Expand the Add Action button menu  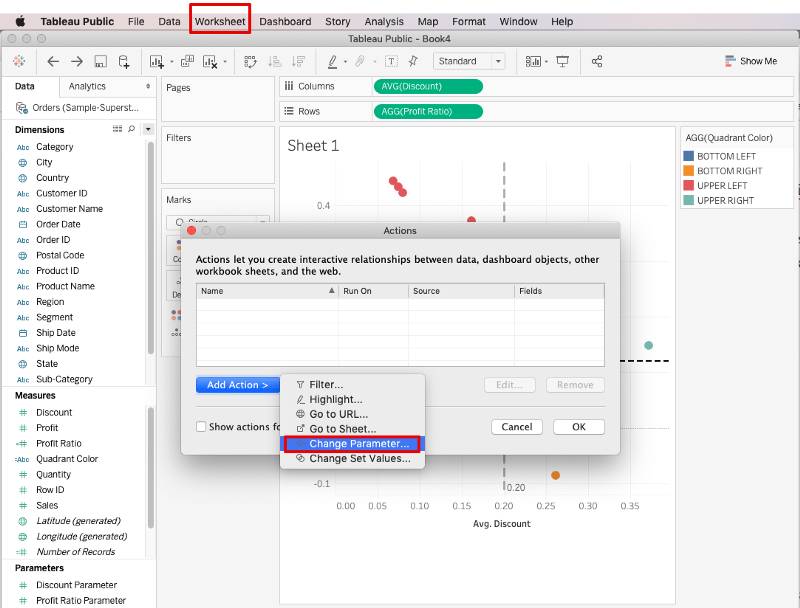coord(236,385)
